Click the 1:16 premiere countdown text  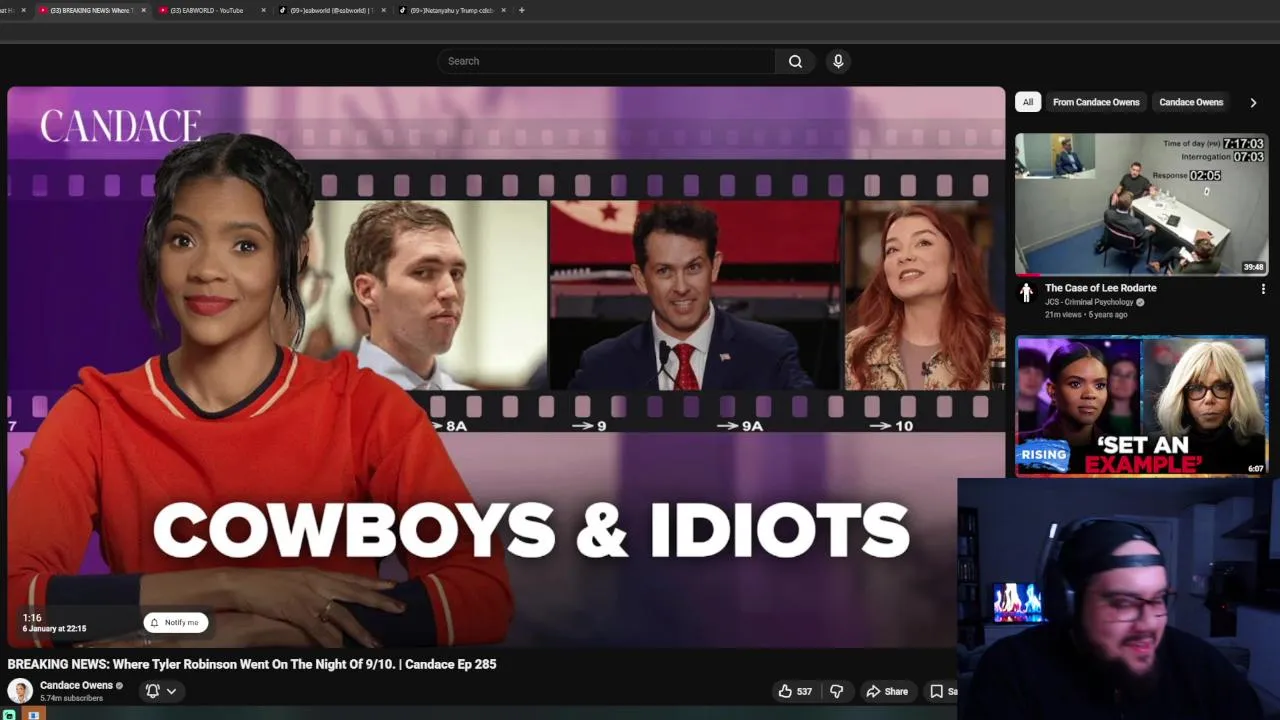(x=32, y=618)
